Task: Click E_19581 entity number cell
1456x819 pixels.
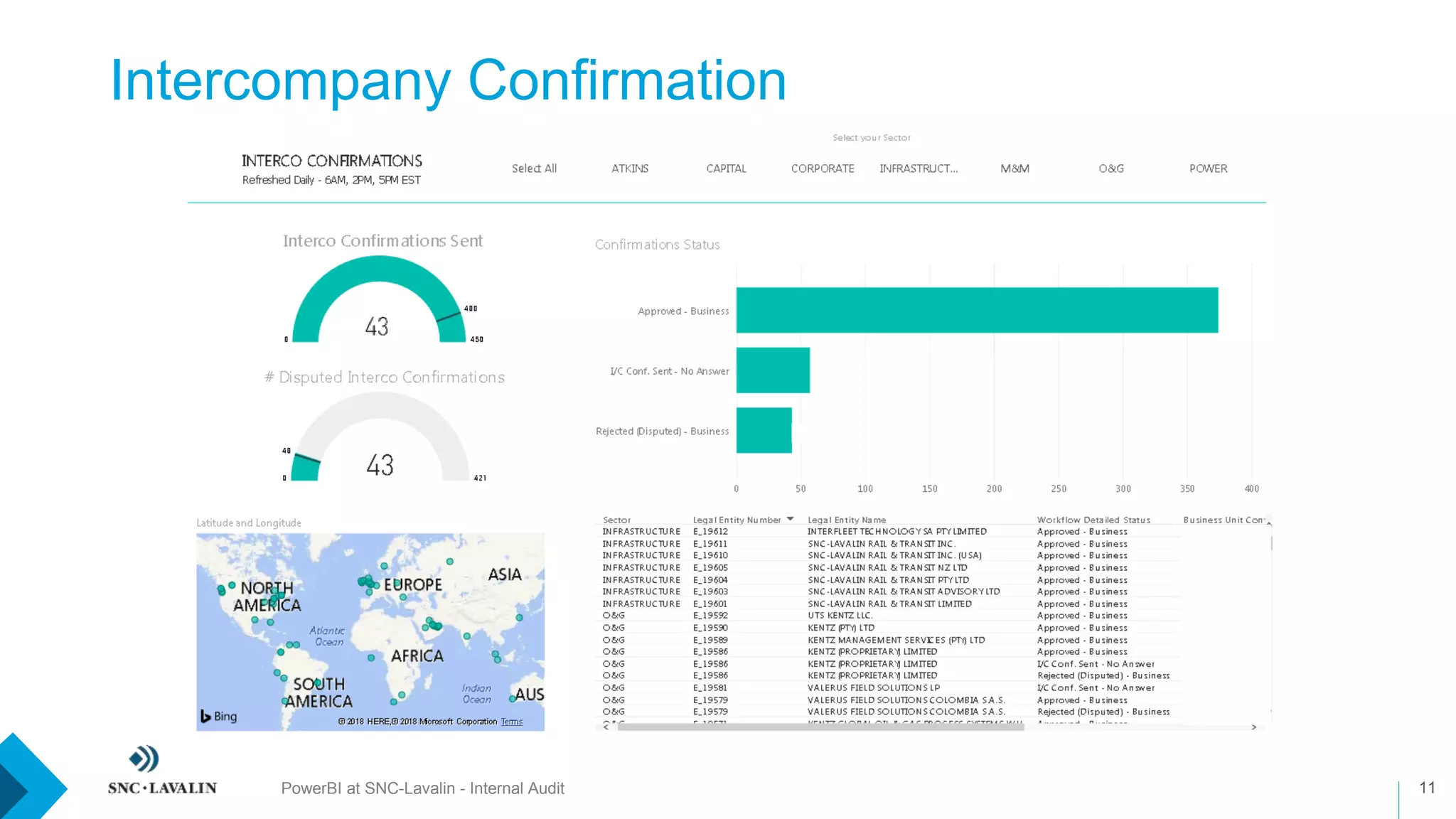Action: click(710, 688)
